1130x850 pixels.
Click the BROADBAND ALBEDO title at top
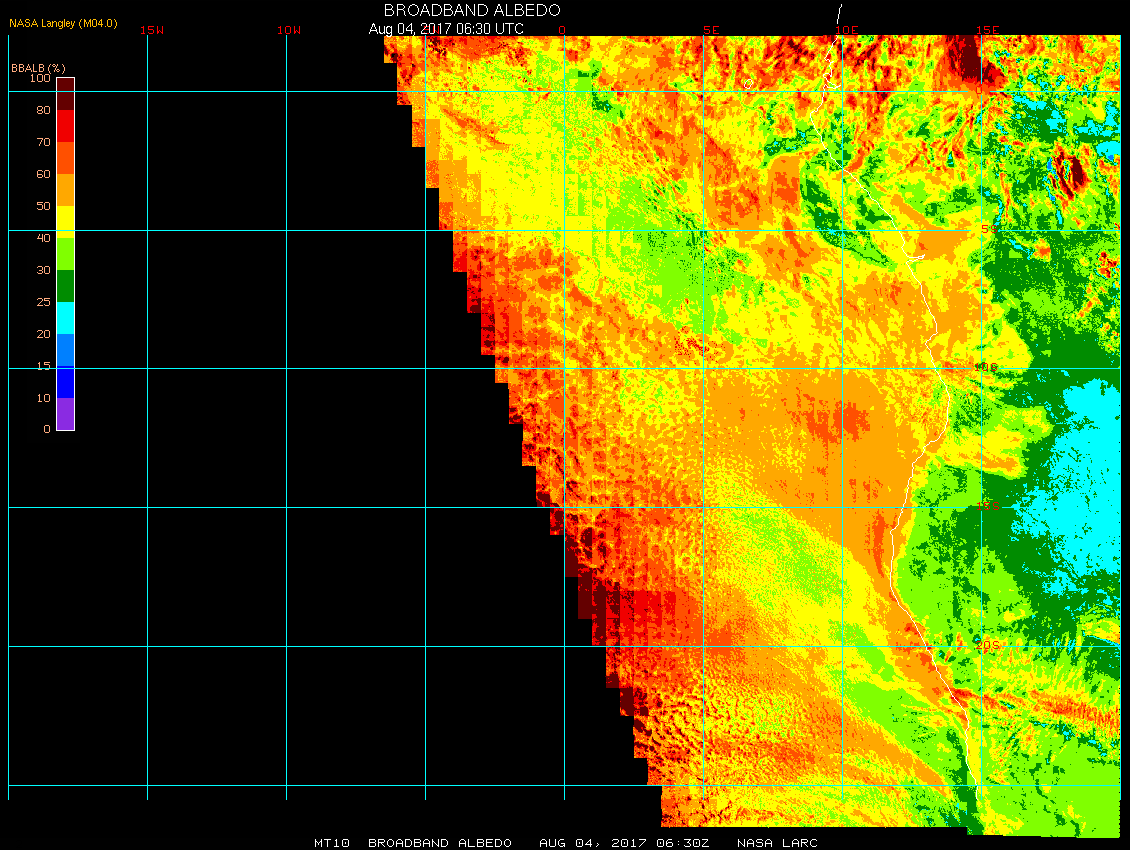(472, 10)
